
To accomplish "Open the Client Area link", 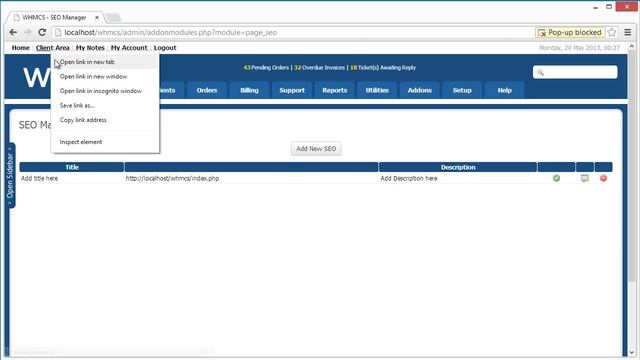I will coord(52,48).
